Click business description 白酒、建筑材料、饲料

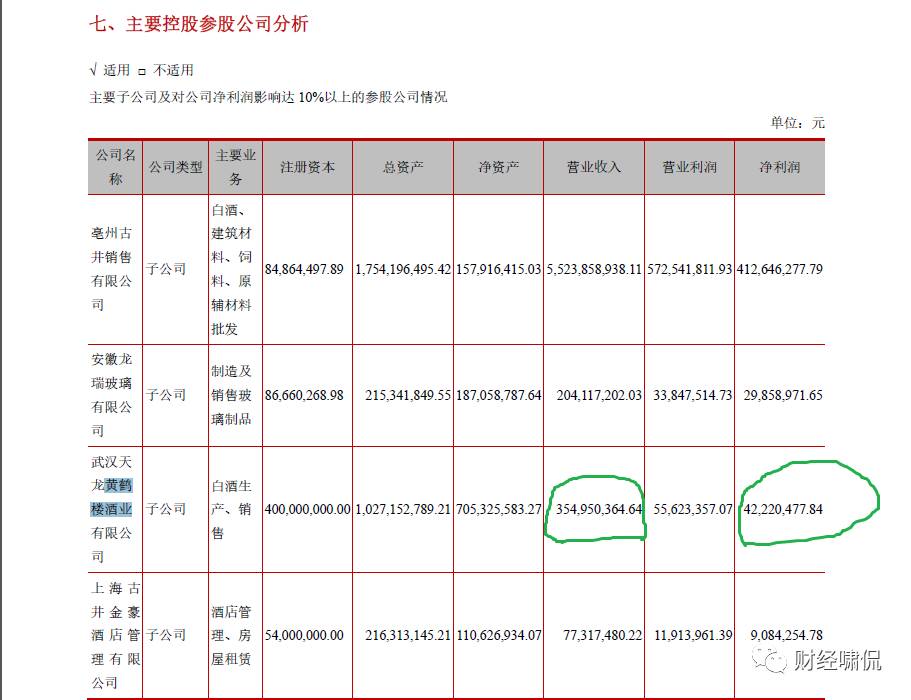coord(232,269)
